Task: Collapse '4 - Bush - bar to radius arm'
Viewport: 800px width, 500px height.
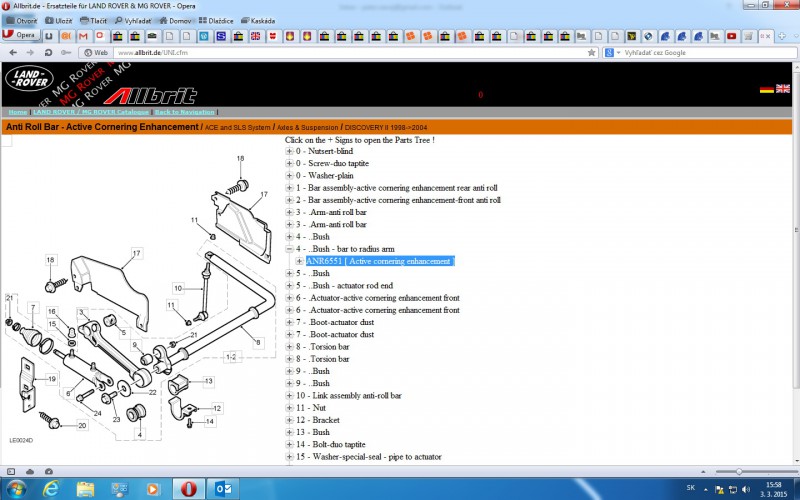Action: point(289,249)
